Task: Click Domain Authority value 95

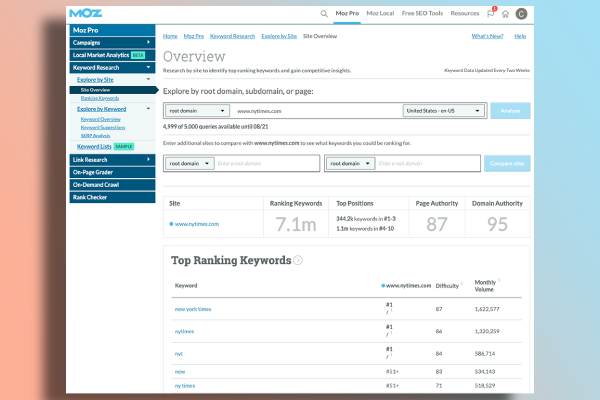Action: (497, 224)
